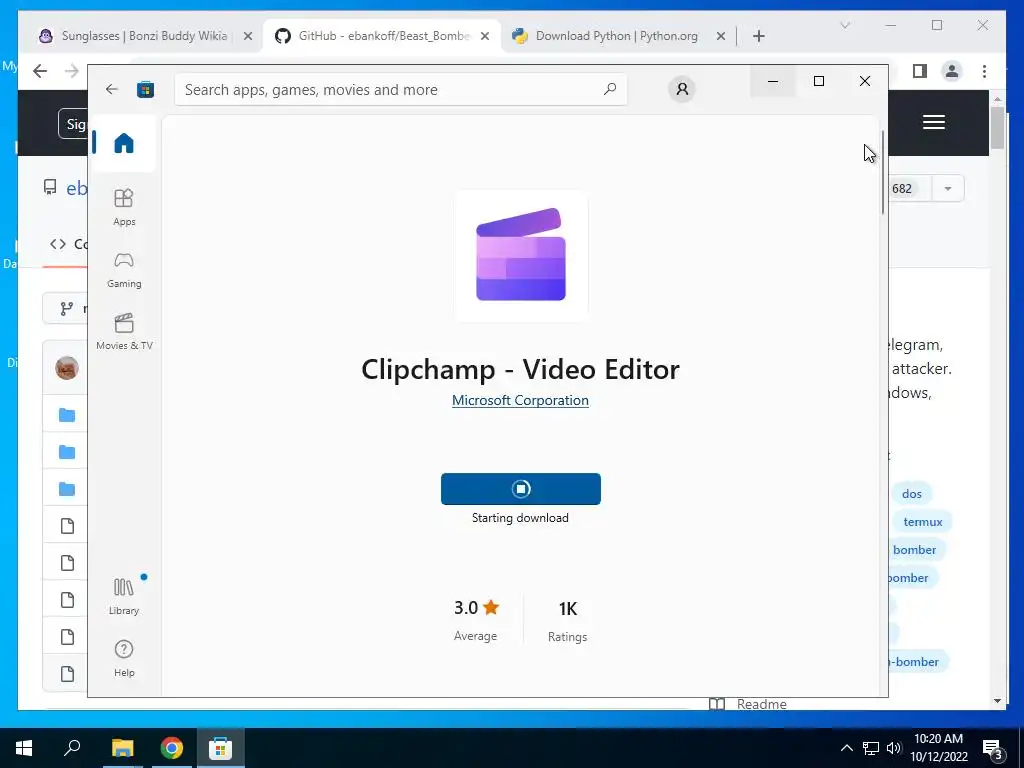Open notification center with 3 notifications
Viewport: 1024px width, 768px height.
(993, 750)
